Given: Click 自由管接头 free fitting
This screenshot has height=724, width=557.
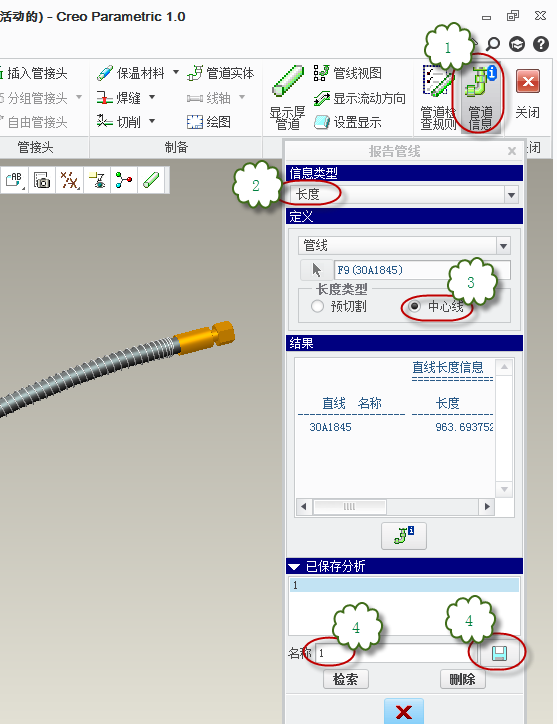Looking at the screenshot, I should click(34, 122).
